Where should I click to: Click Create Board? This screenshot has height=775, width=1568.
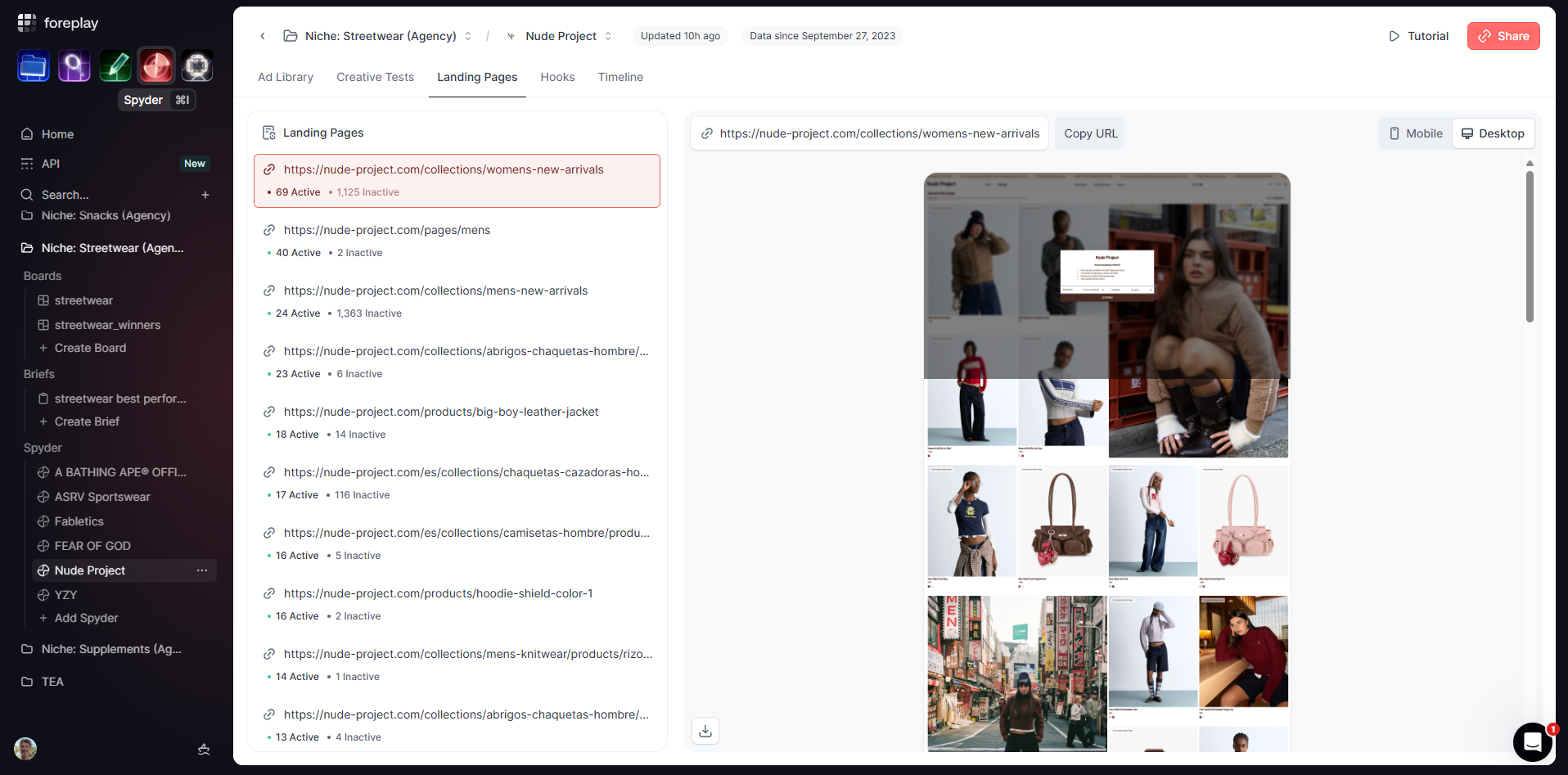click(x=90, y=348)
